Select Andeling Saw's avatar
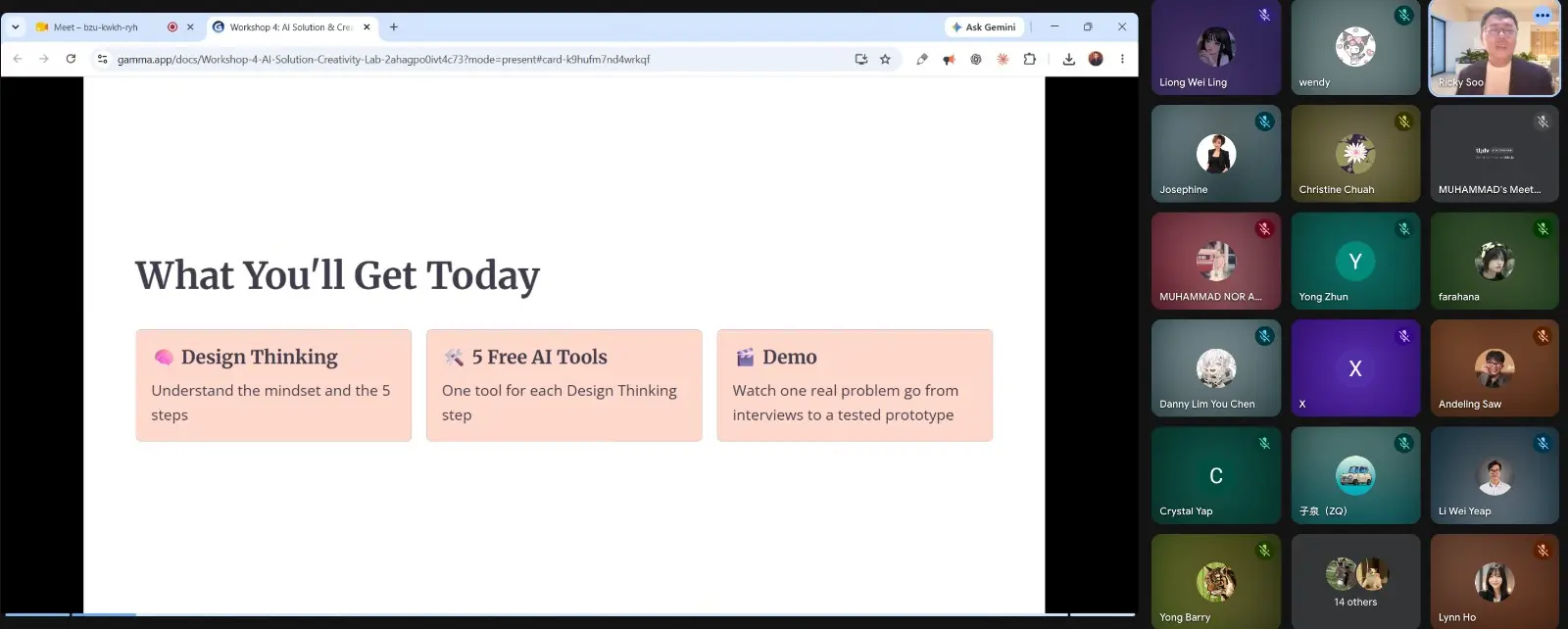The image size is (1568, 629). pyautogui.click(x=1494, y=368)
